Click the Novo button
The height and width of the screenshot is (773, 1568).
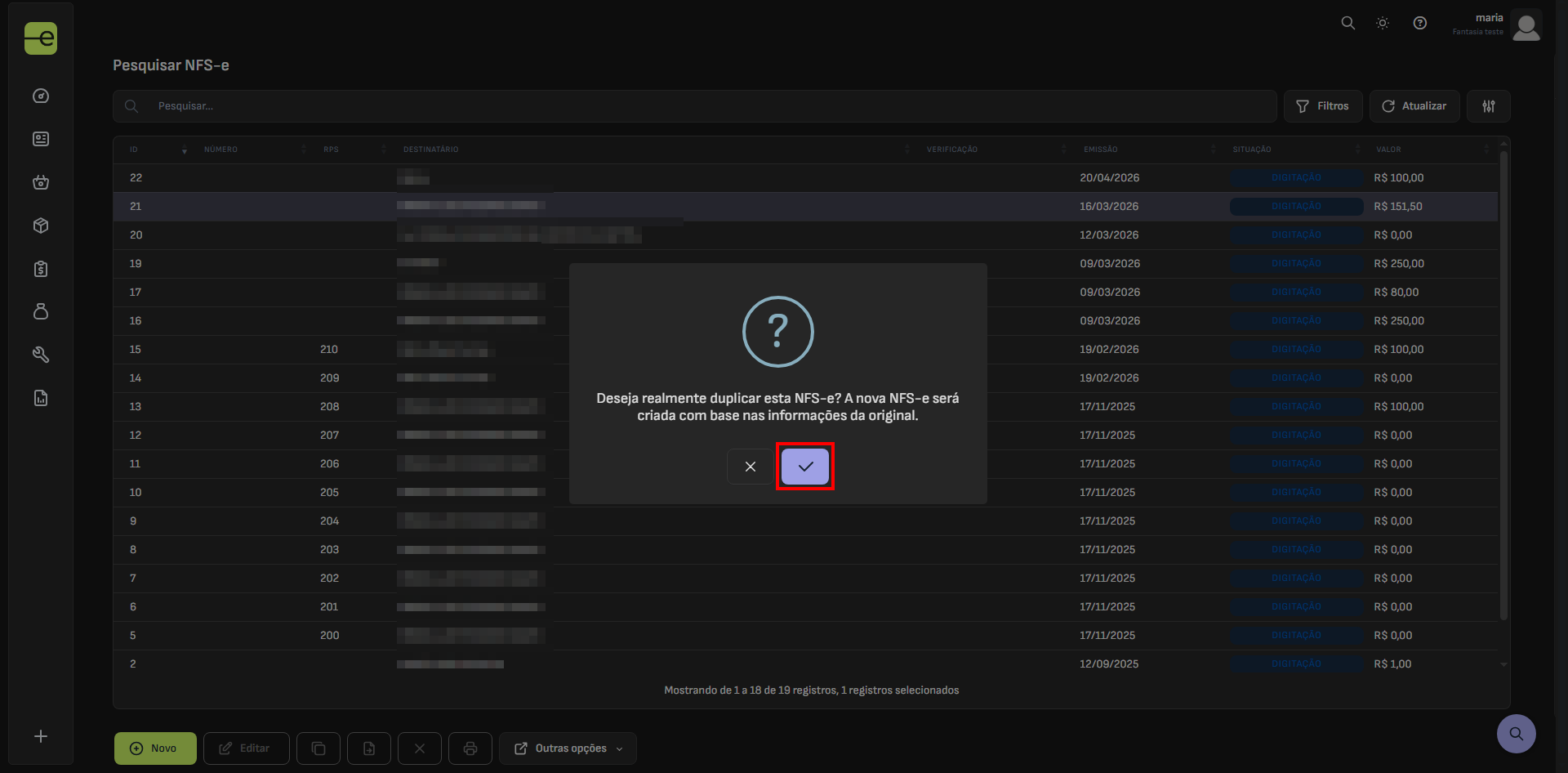pos(155,748)
